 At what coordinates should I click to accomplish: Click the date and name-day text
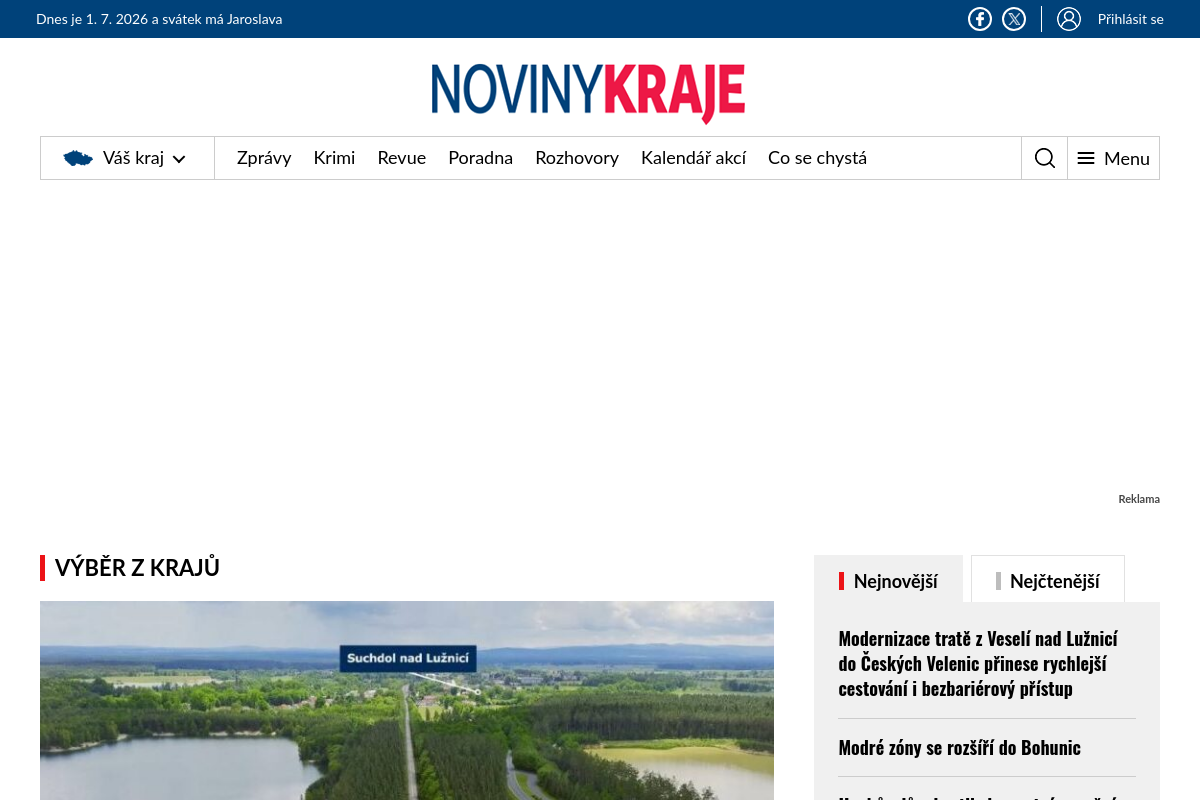coord(159,19)
